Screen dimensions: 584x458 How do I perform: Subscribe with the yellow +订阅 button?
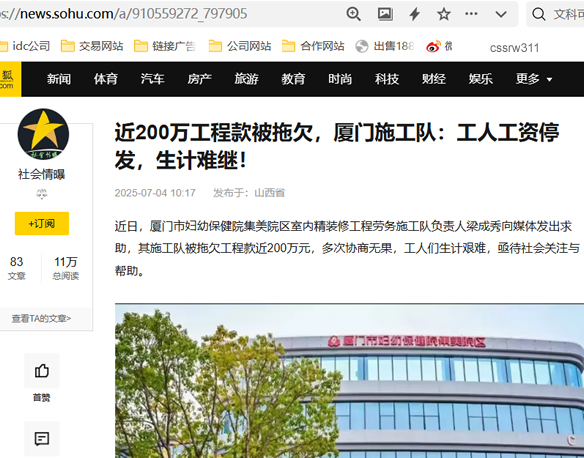tap(42, 223)
